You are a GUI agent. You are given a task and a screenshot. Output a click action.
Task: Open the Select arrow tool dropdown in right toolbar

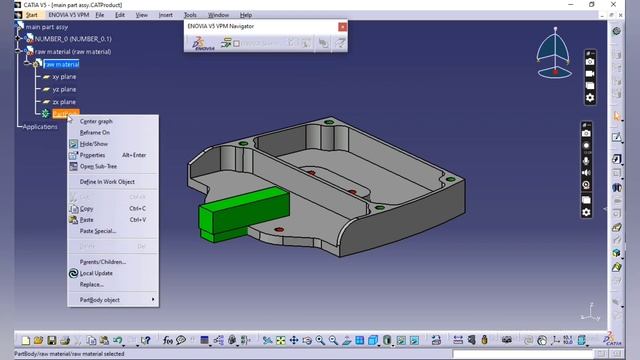622,121
